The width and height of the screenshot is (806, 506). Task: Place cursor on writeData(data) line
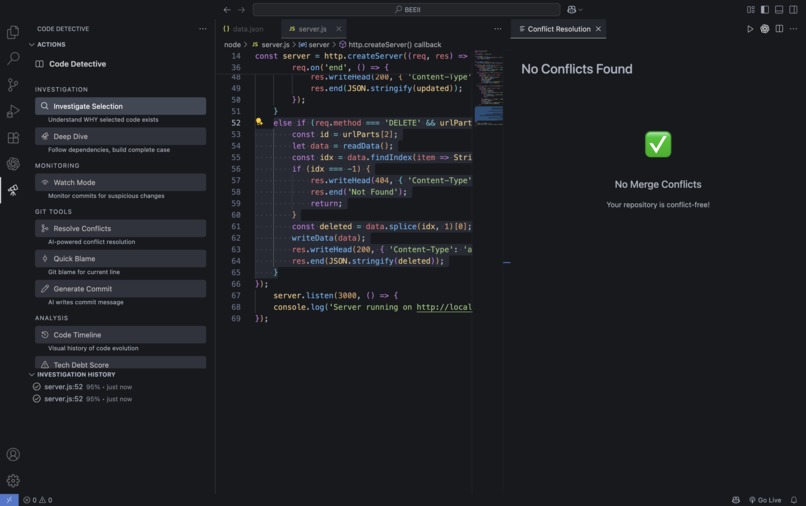coord(328,238)
